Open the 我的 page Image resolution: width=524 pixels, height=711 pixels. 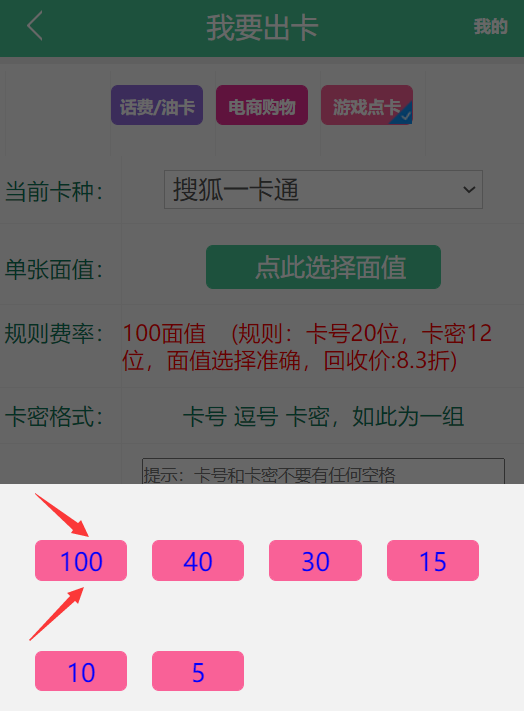point(490,26)
